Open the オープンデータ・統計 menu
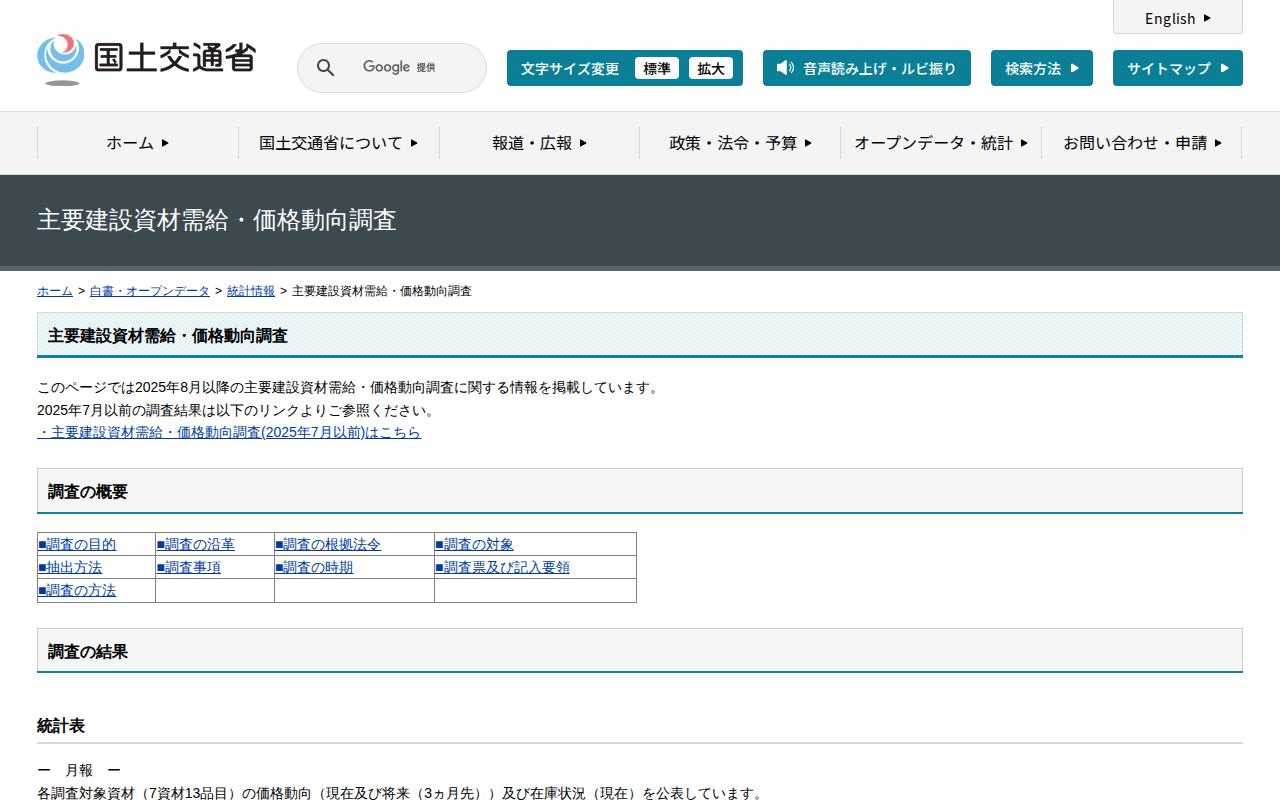1280x800 pixels. pos(941,143)
